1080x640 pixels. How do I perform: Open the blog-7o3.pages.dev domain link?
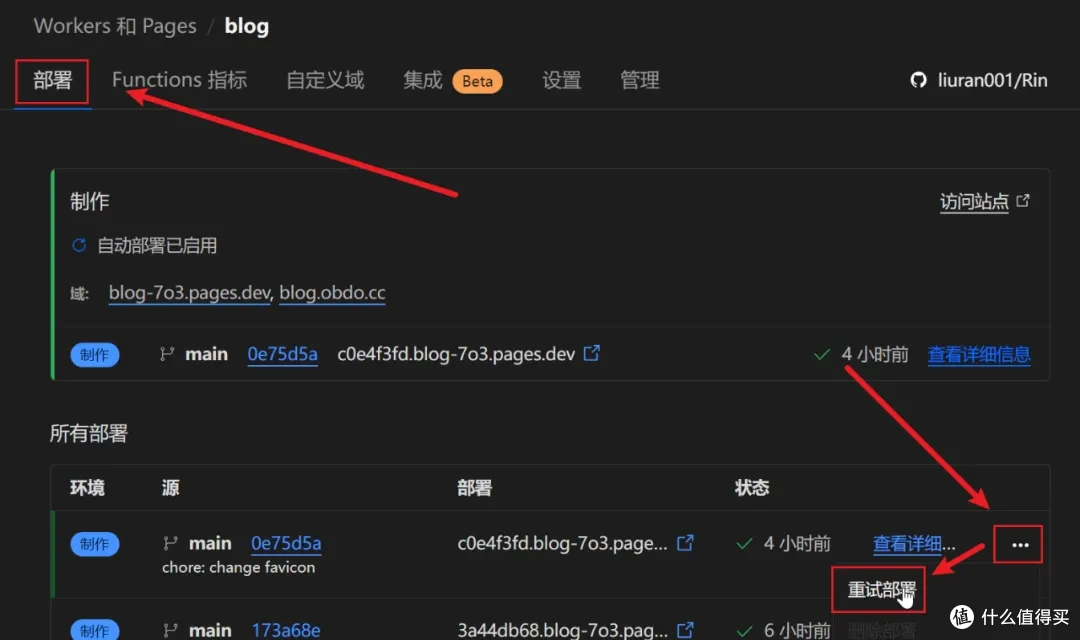point(189,293)
